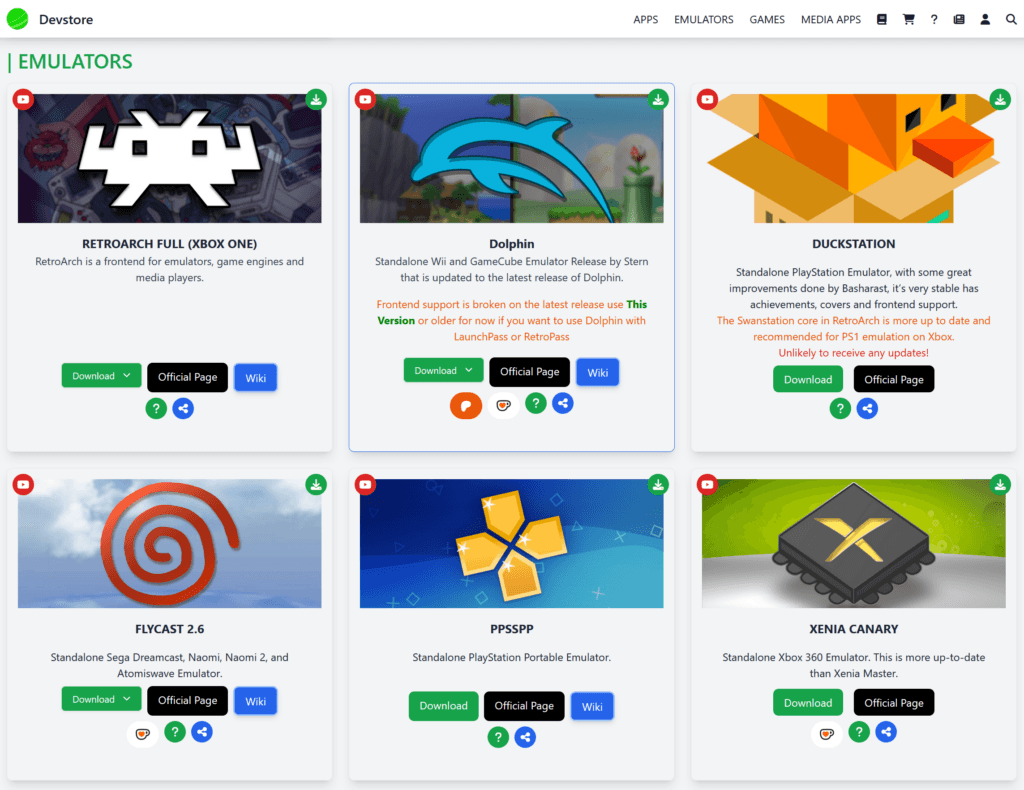Open the shopping cart in the top bar
This screenshot has height=790, width=1024.
(x=909, y=19)
